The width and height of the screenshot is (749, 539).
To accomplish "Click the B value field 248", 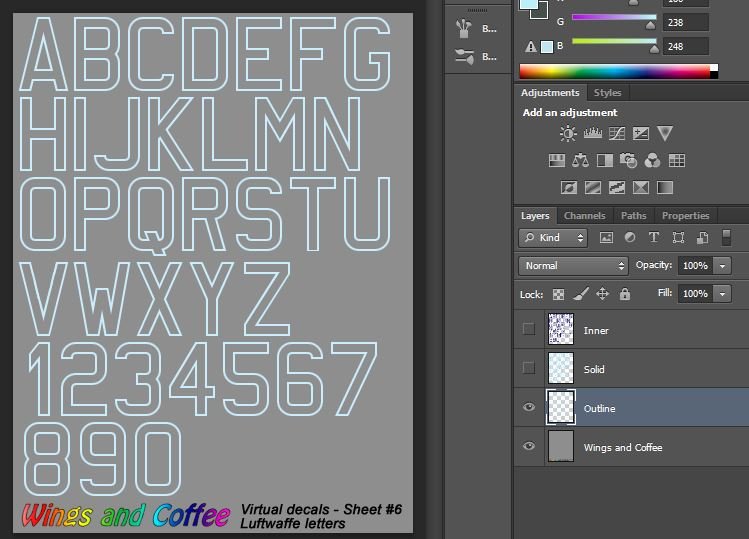I will click(685, 46).
